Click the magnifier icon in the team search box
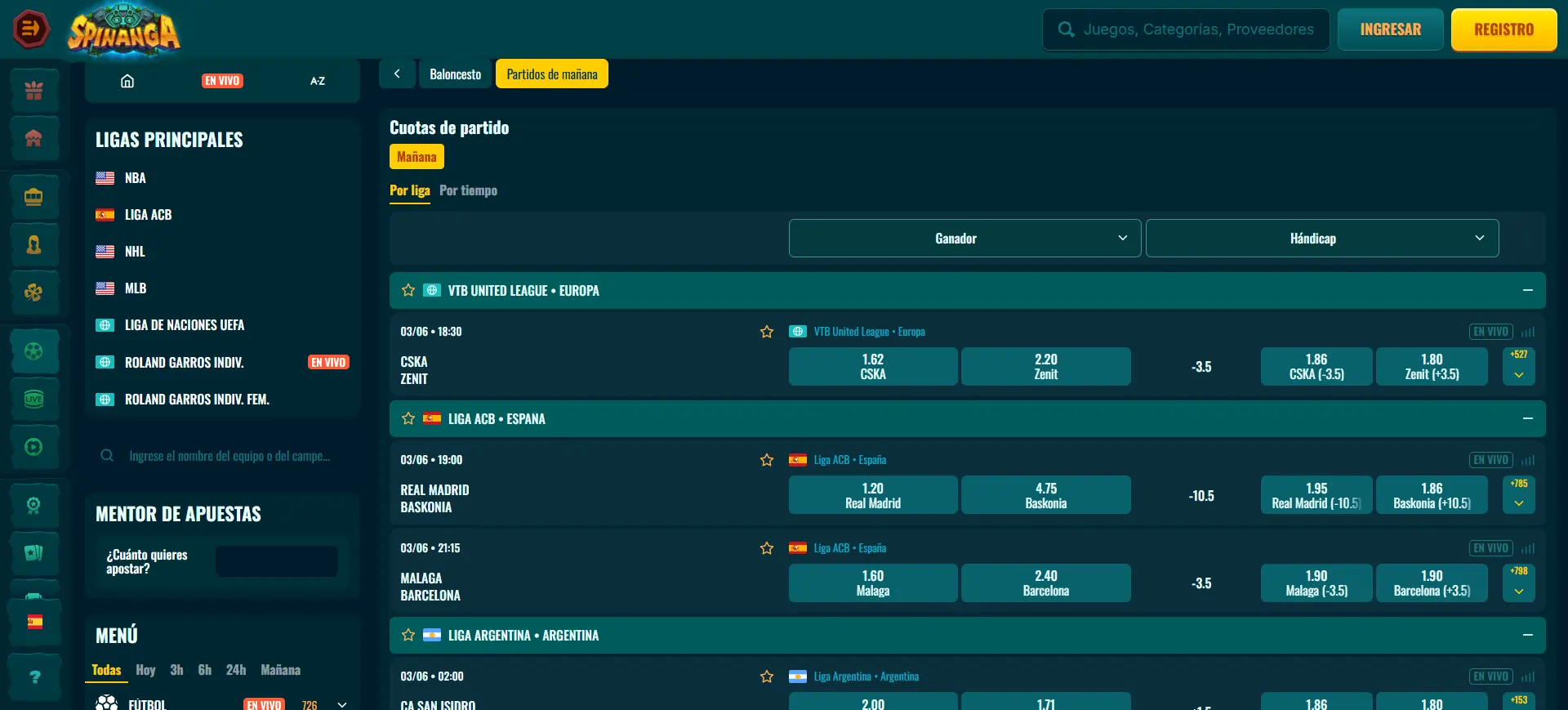The image size is (1568, 710). (107, 456)
